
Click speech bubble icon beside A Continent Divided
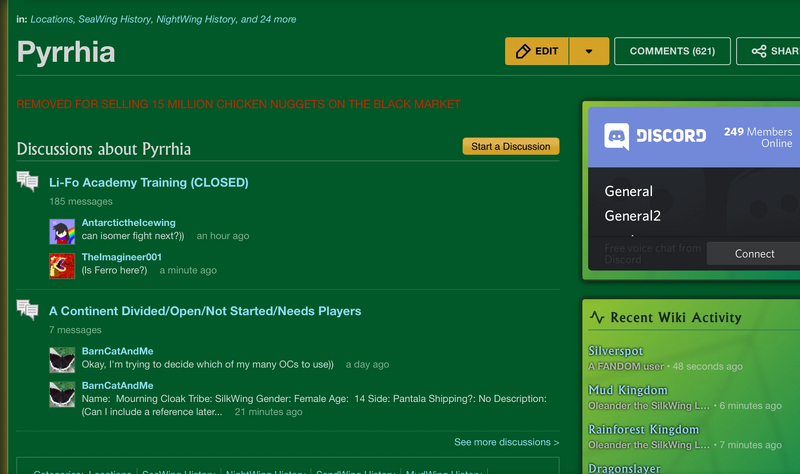[27, 311]
